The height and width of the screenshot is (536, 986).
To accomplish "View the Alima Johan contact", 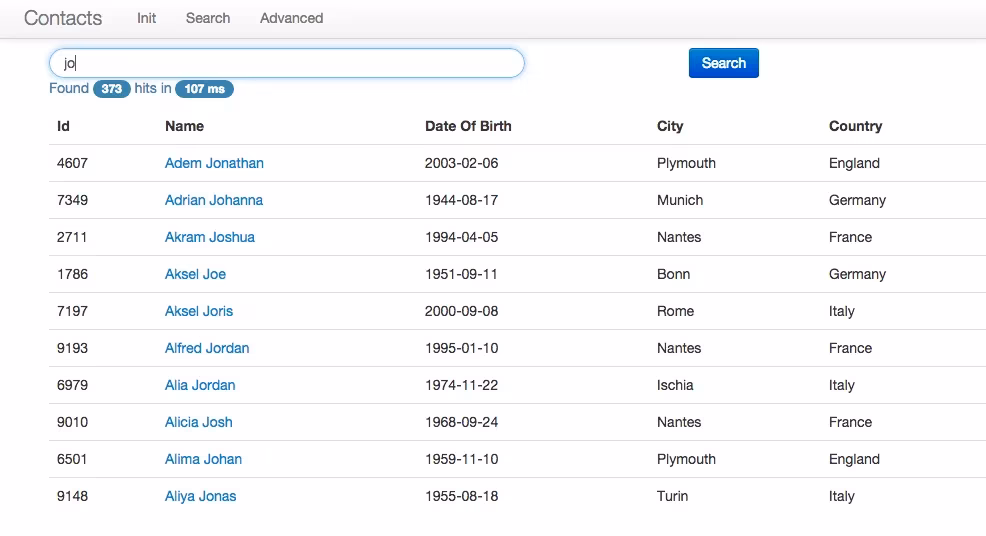I will 203,459.
